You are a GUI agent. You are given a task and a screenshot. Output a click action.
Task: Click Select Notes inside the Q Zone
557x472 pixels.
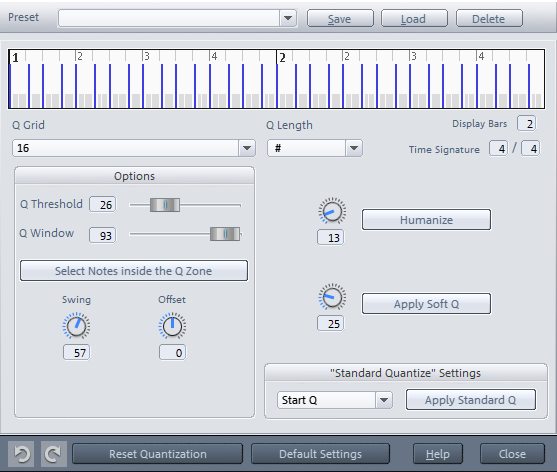(x=134, y=271)
